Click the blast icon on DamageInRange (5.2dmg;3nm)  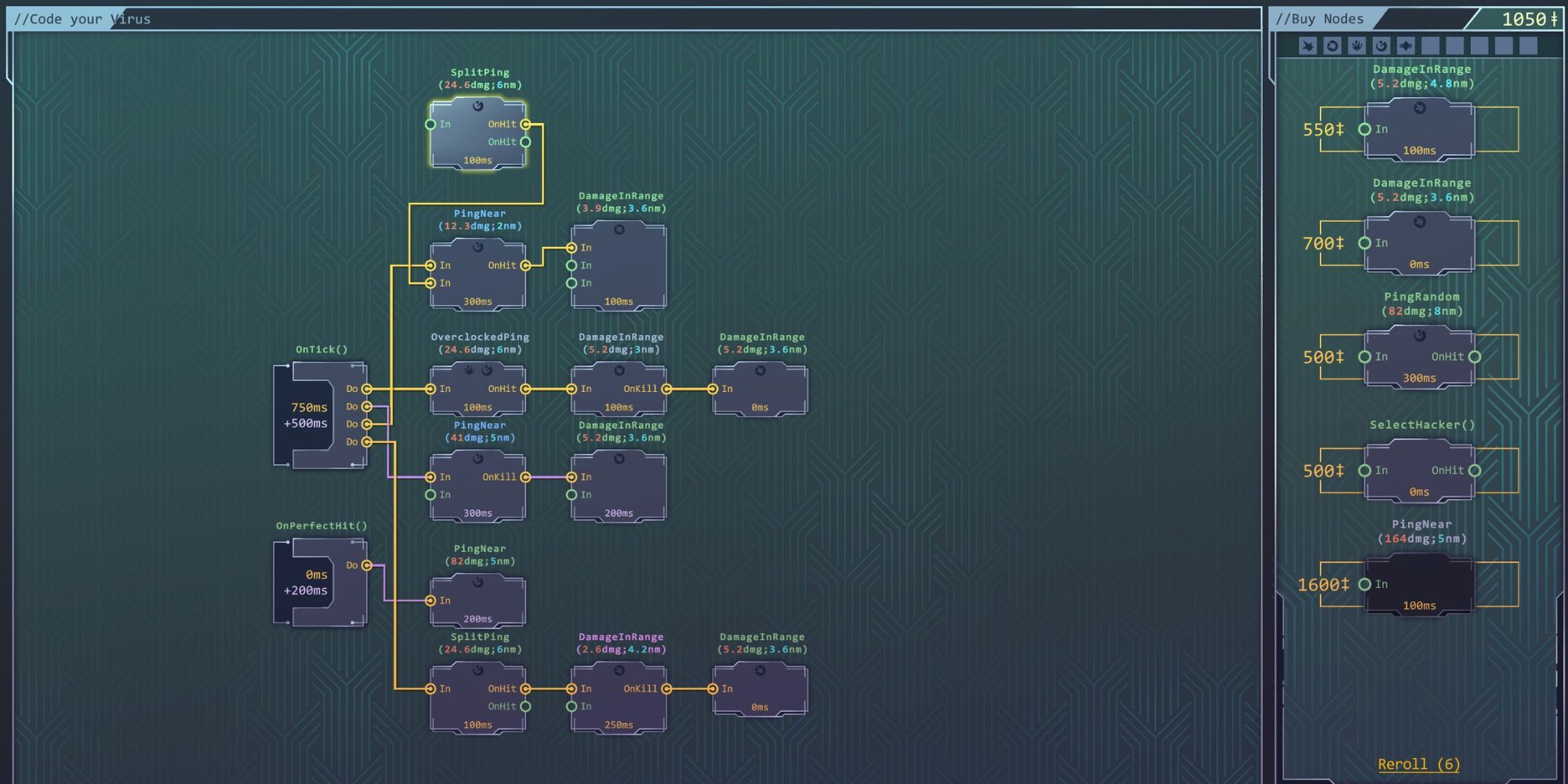pos(619,370)
